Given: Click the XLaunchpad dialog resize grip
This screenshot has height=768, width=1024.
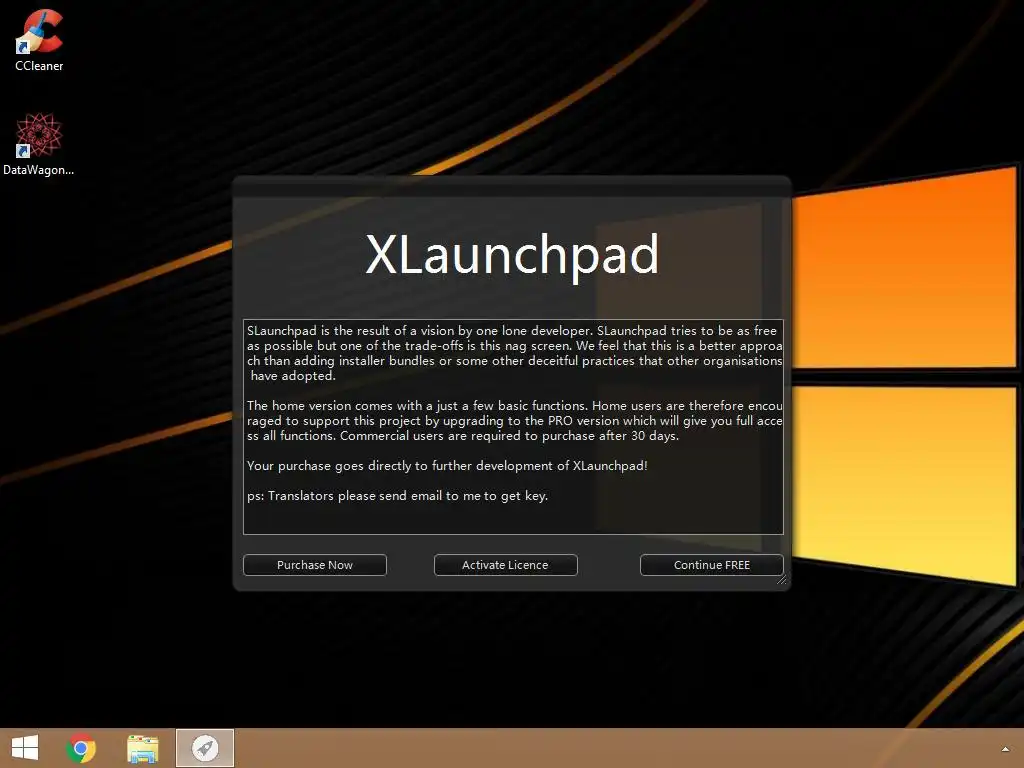Looking at the screenshot, I should 782,580.
